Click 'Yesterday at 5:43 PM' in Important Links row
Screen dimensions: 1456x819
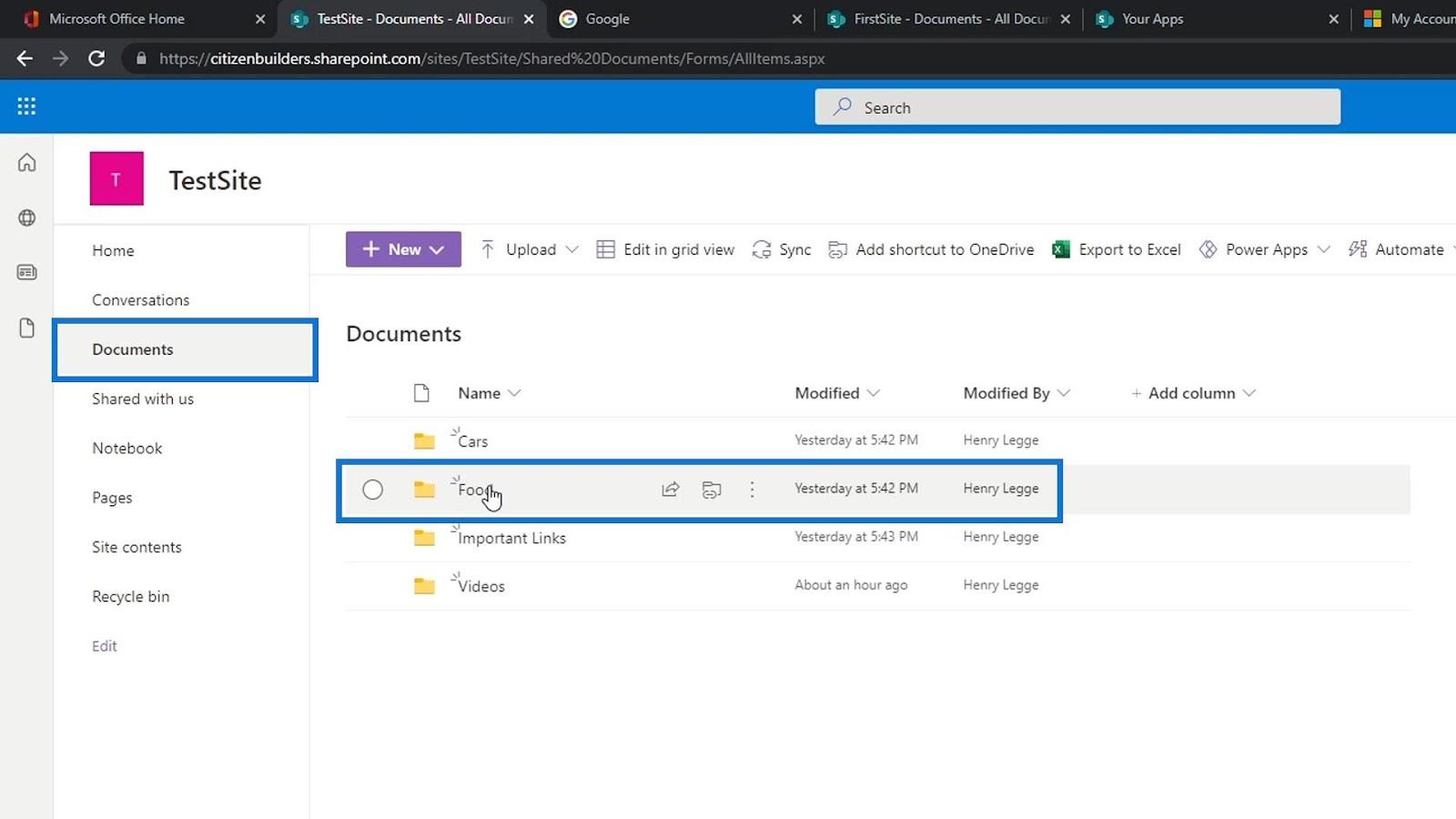[856, 537]
